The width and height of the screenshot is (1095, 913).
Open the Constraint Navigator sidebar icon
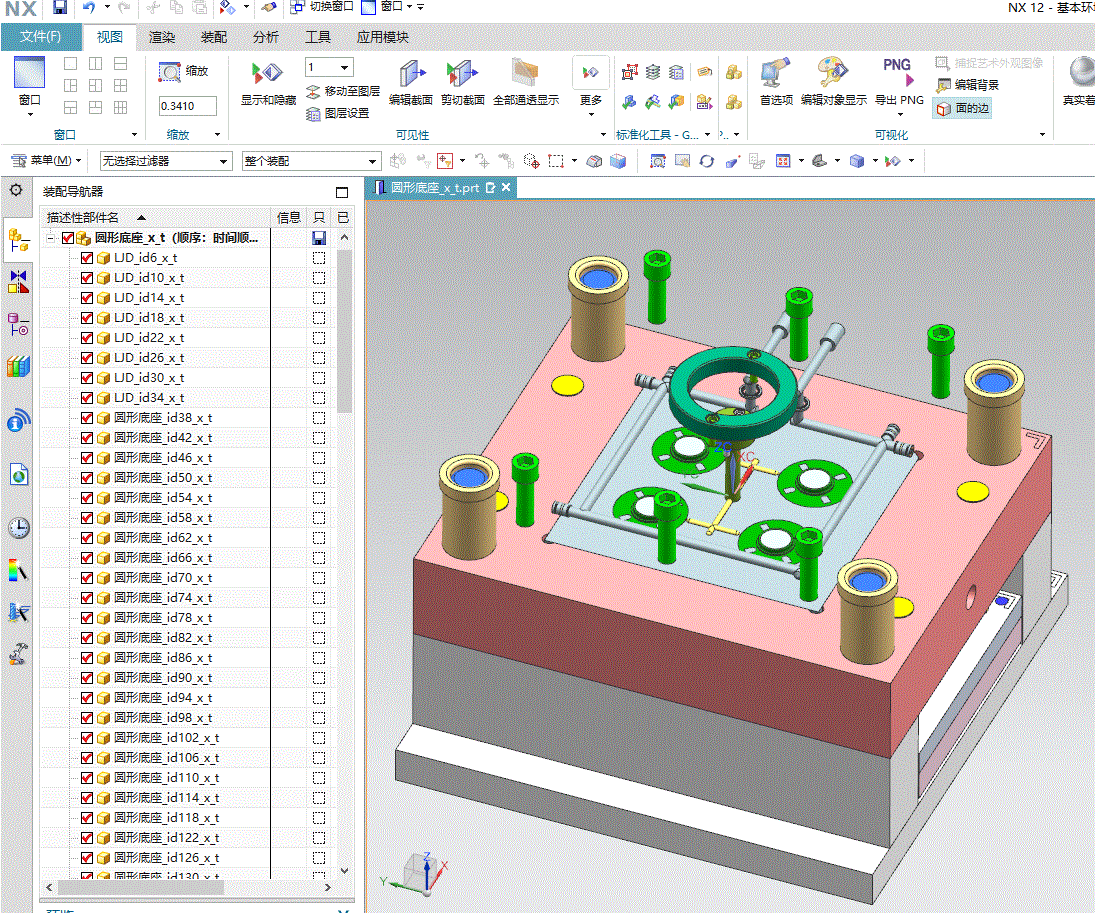(x=18, y=282)
